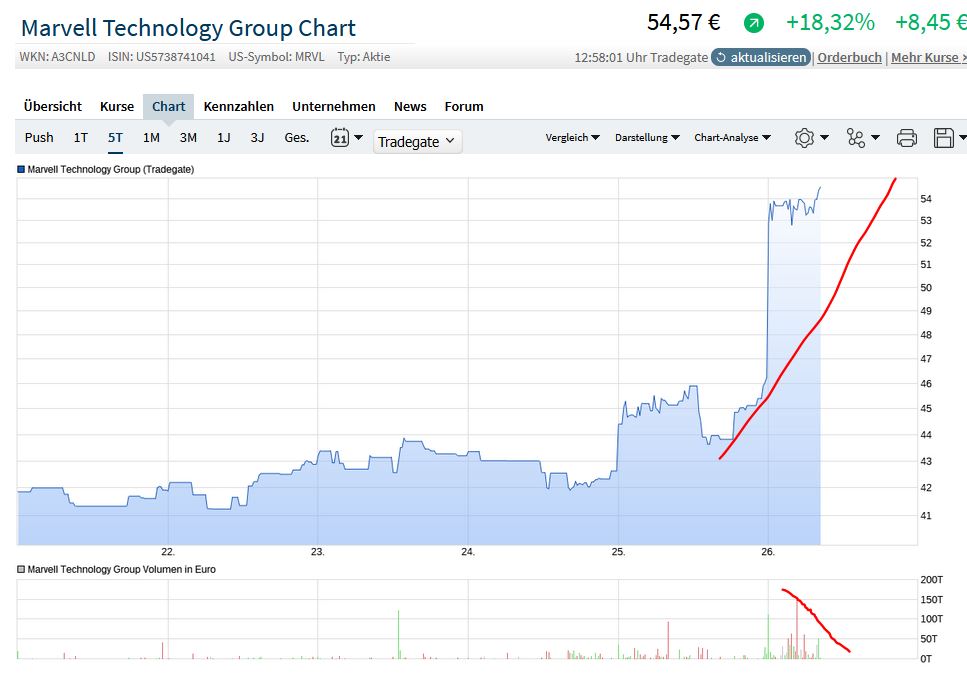Follow the Mehr Kurse link

(928, 57)
